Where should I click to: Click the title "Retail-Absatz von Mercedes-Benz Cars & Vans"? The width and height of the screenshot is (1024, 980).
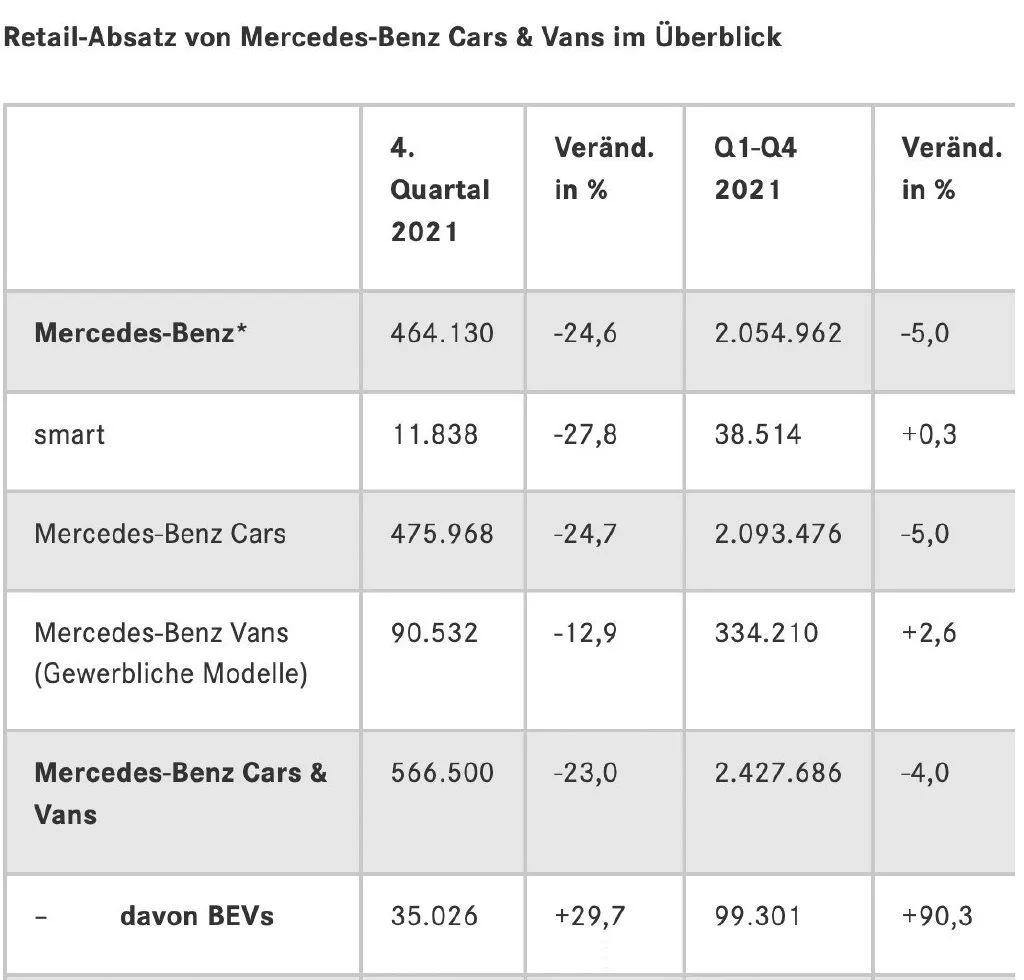(x=393, y=38)
